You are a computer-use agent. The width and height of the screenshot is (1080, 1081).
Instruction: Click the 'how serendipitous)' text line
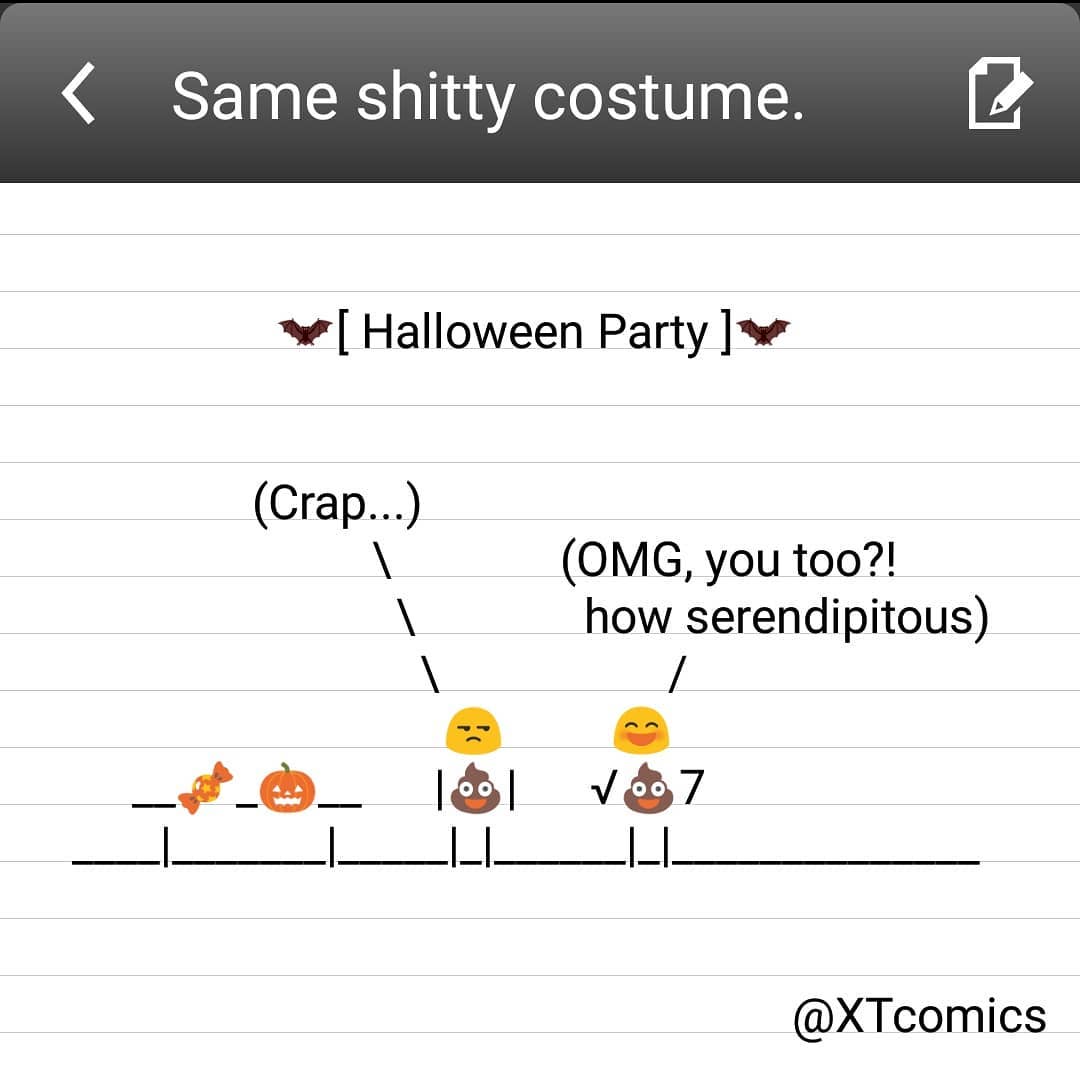click(786, 617)
